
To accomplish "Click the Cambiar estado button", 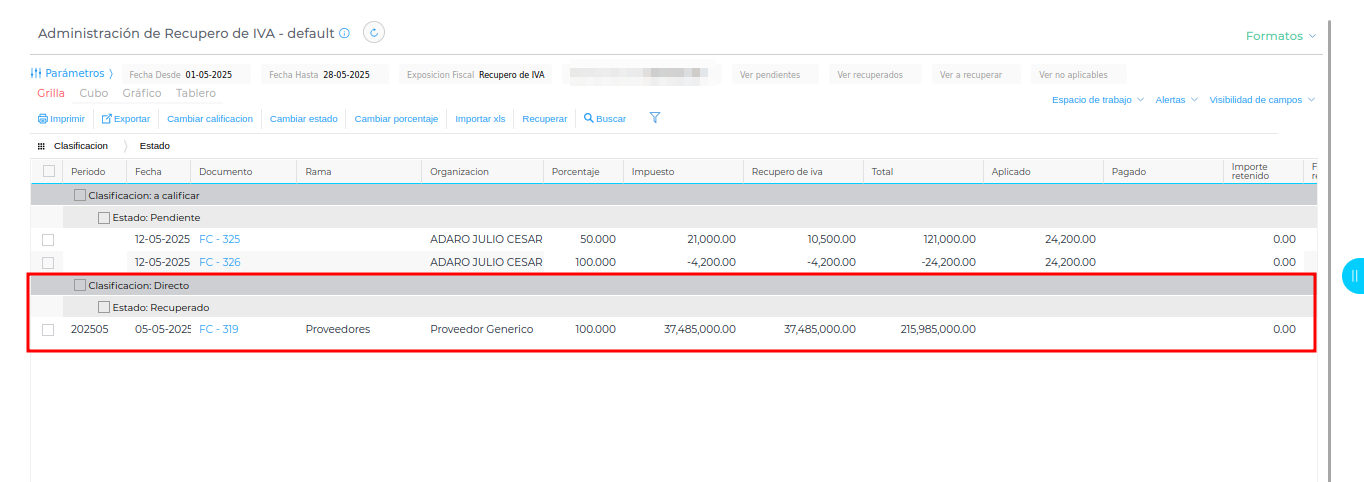I will tap(304, 119).
